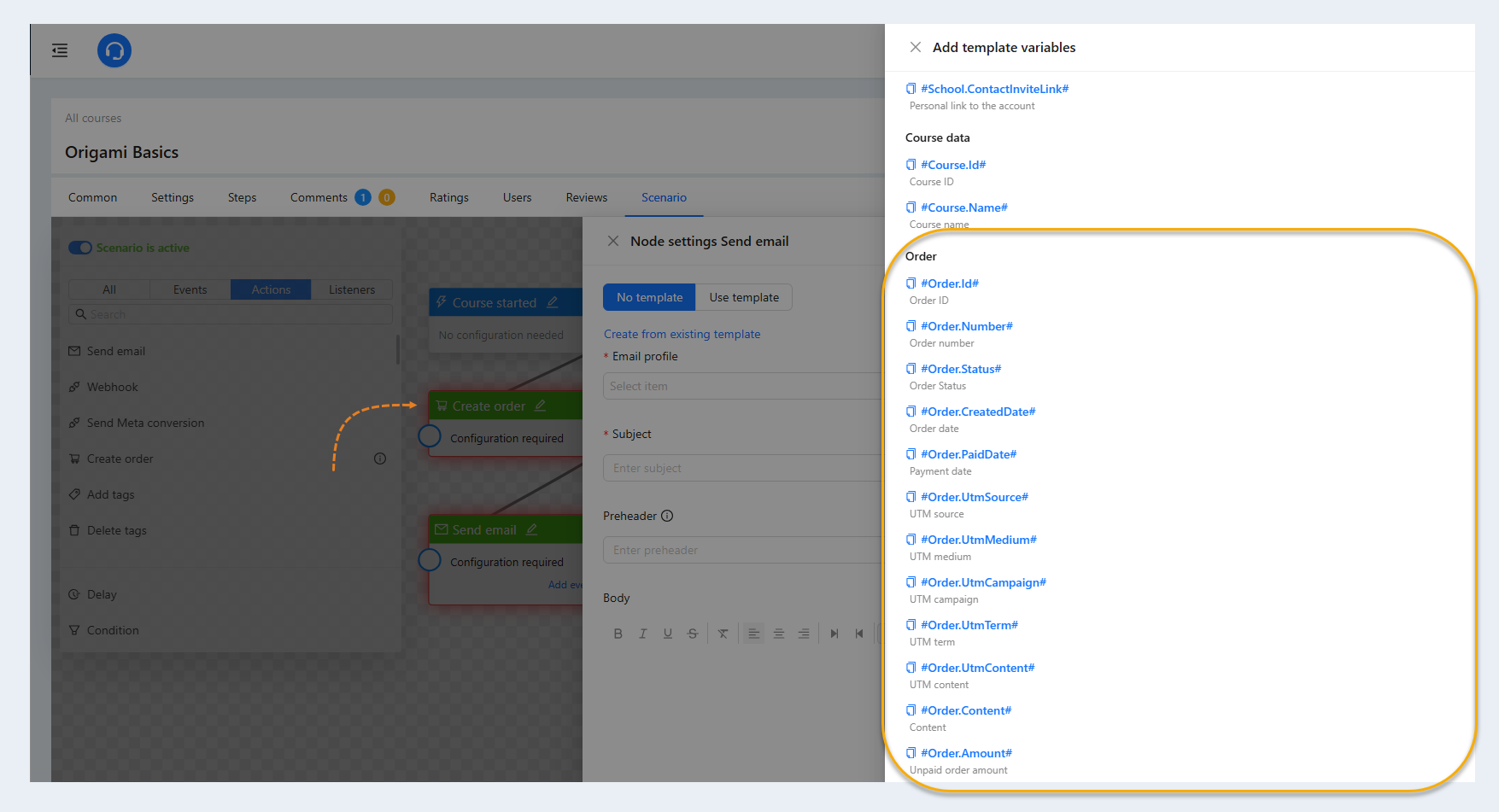Select the No template option
Viewport: 1499px width, 812px height.
(x=649, y=297)
